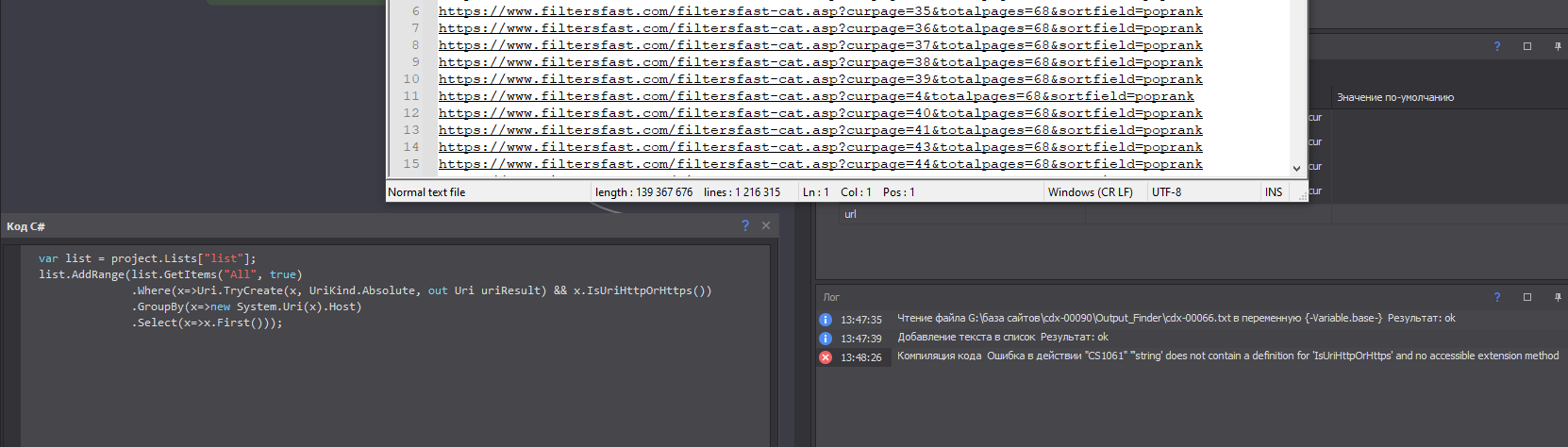
Task: Select the log entry 'Чтение файла G:\база сайтов'
Action: click(x=1176, y=319)
